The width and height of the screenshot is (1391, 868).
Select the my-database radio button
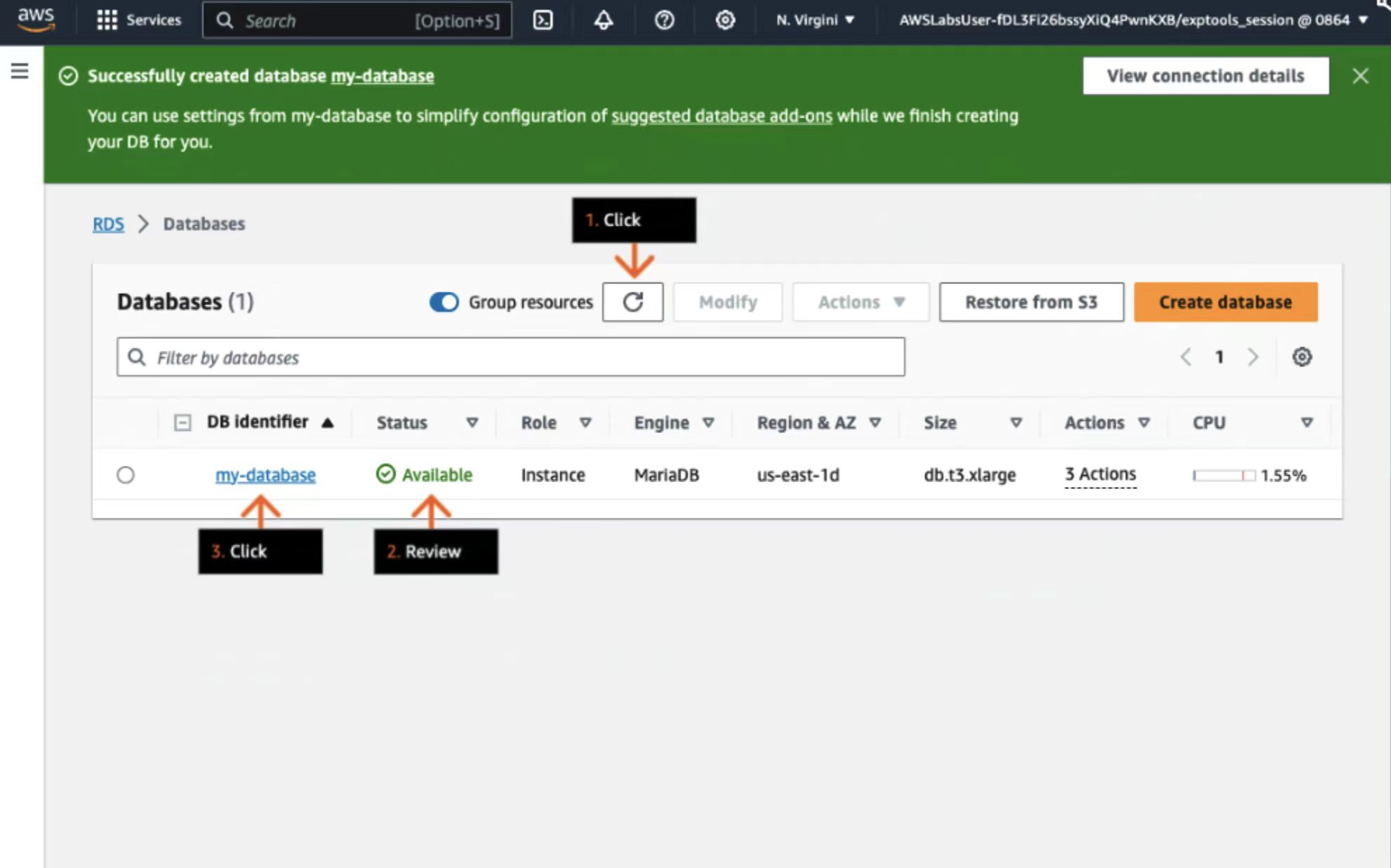click(x=126, y=475)
